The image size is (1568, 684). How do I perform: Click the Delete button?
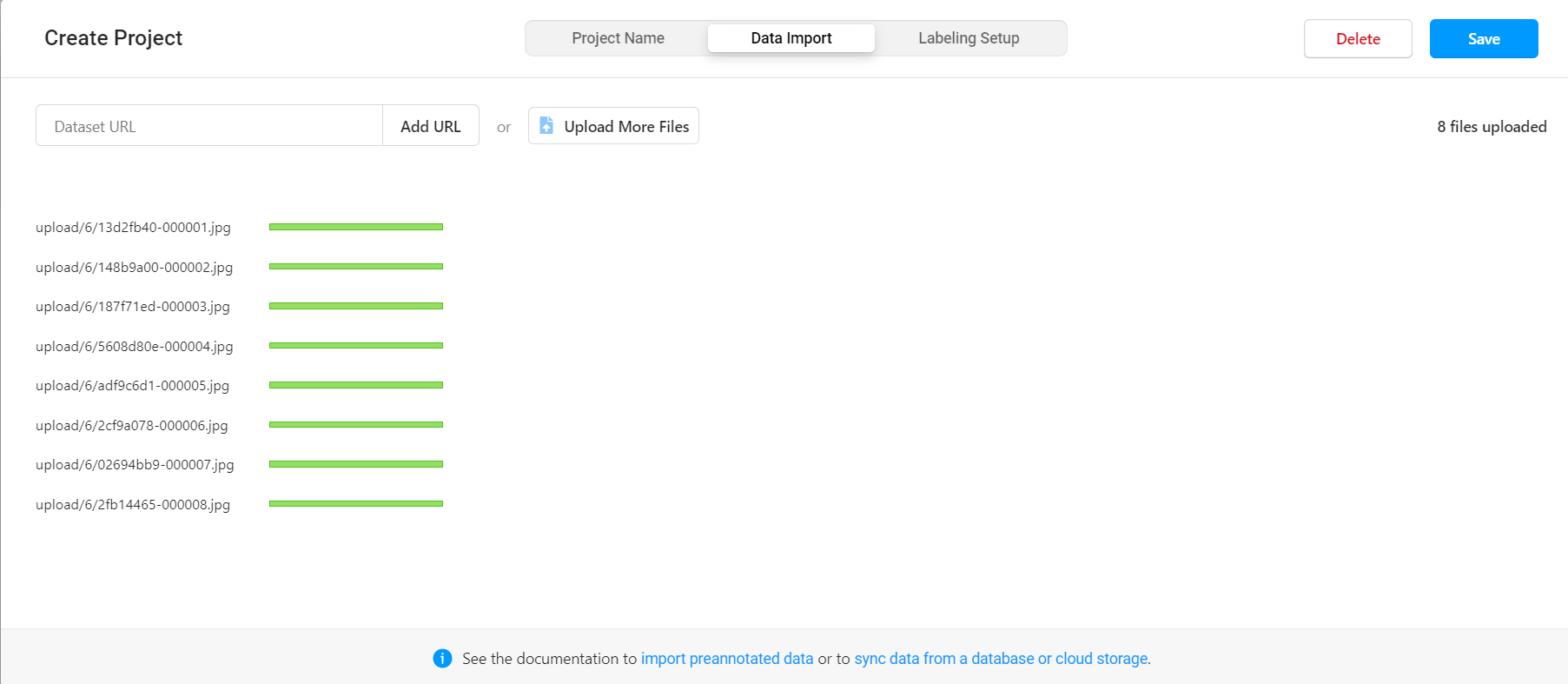click(x=1358, y=39)
